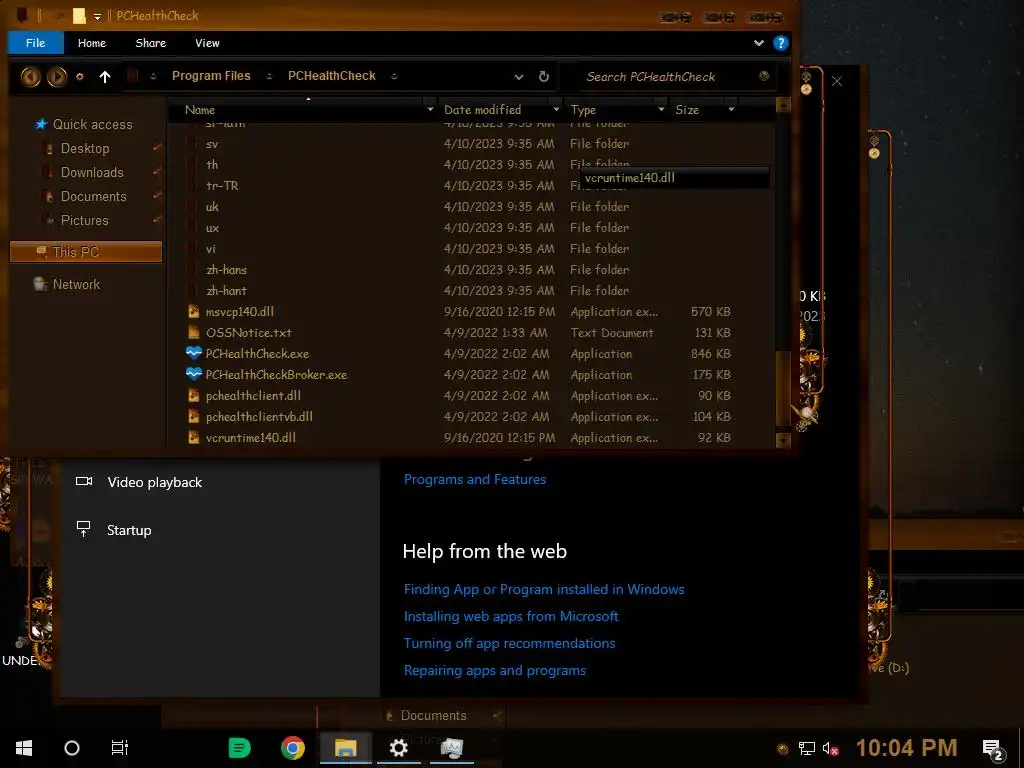Select Video playback in Settings sidebar
1024x768 pixels.
(155, 482)
